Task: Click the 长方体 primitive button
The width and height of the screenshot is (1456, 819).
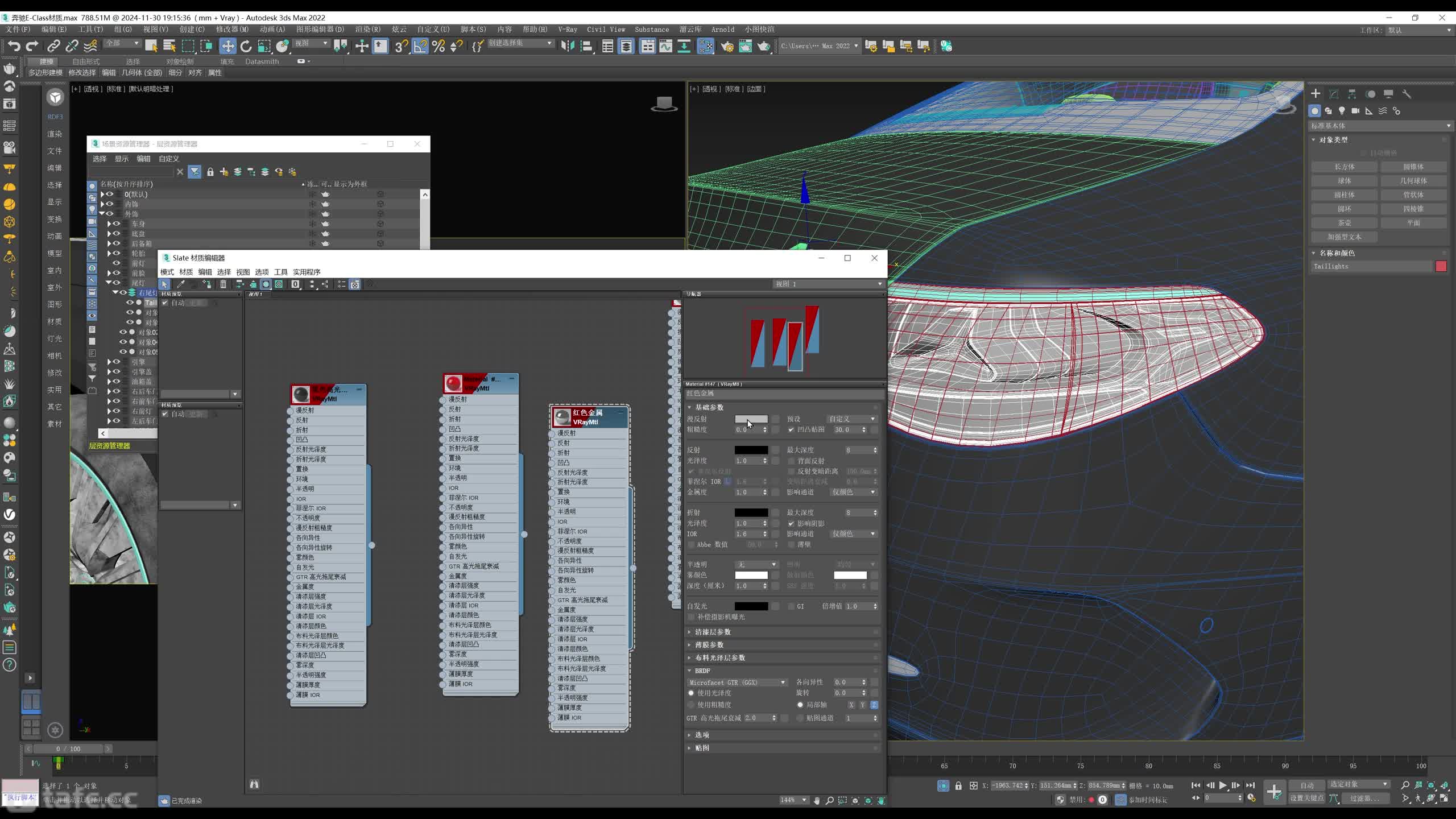Action: [x=1345, y=167]
